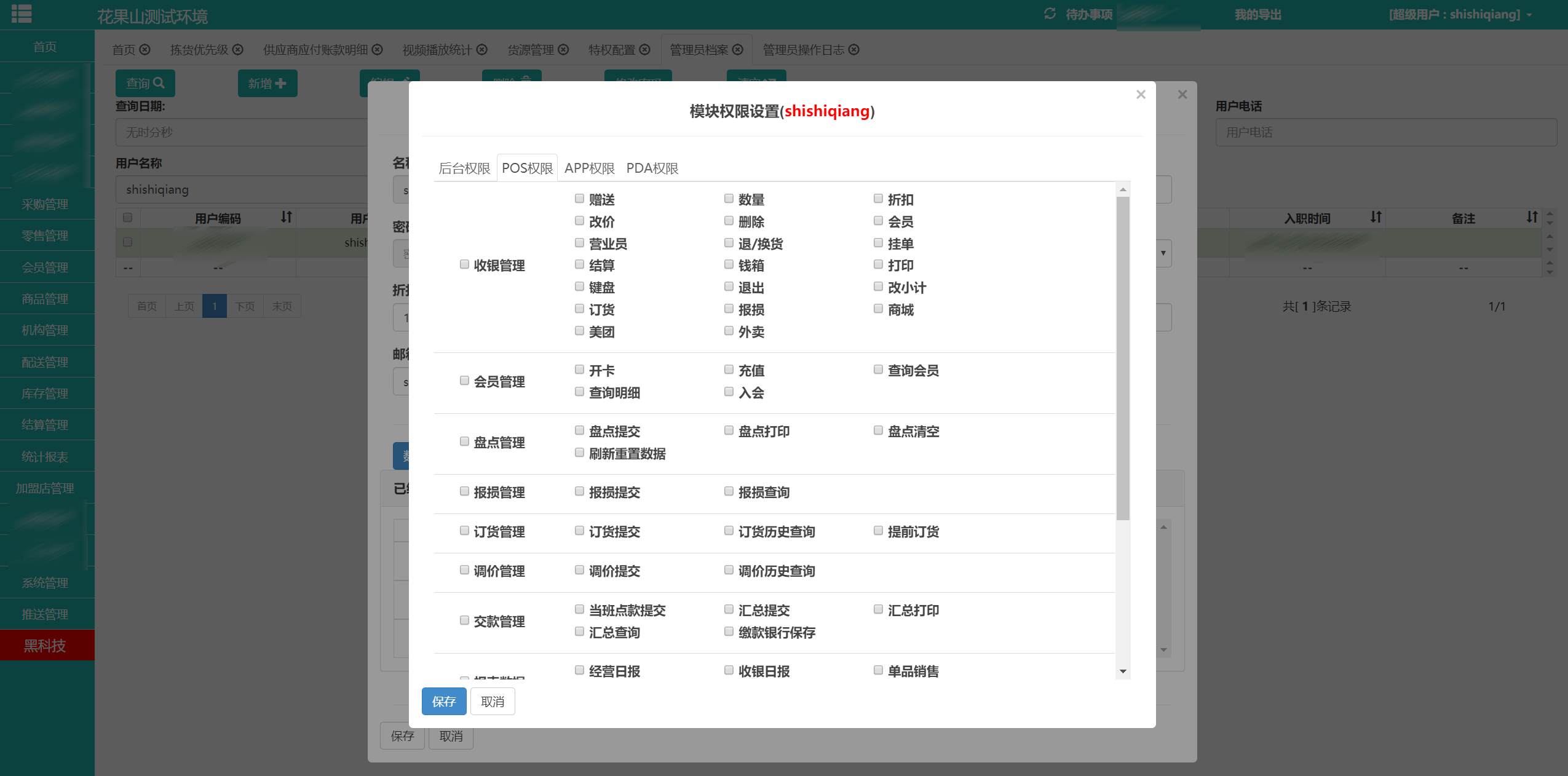Close the background edit dialog with its X

(x=1182, y=94)
